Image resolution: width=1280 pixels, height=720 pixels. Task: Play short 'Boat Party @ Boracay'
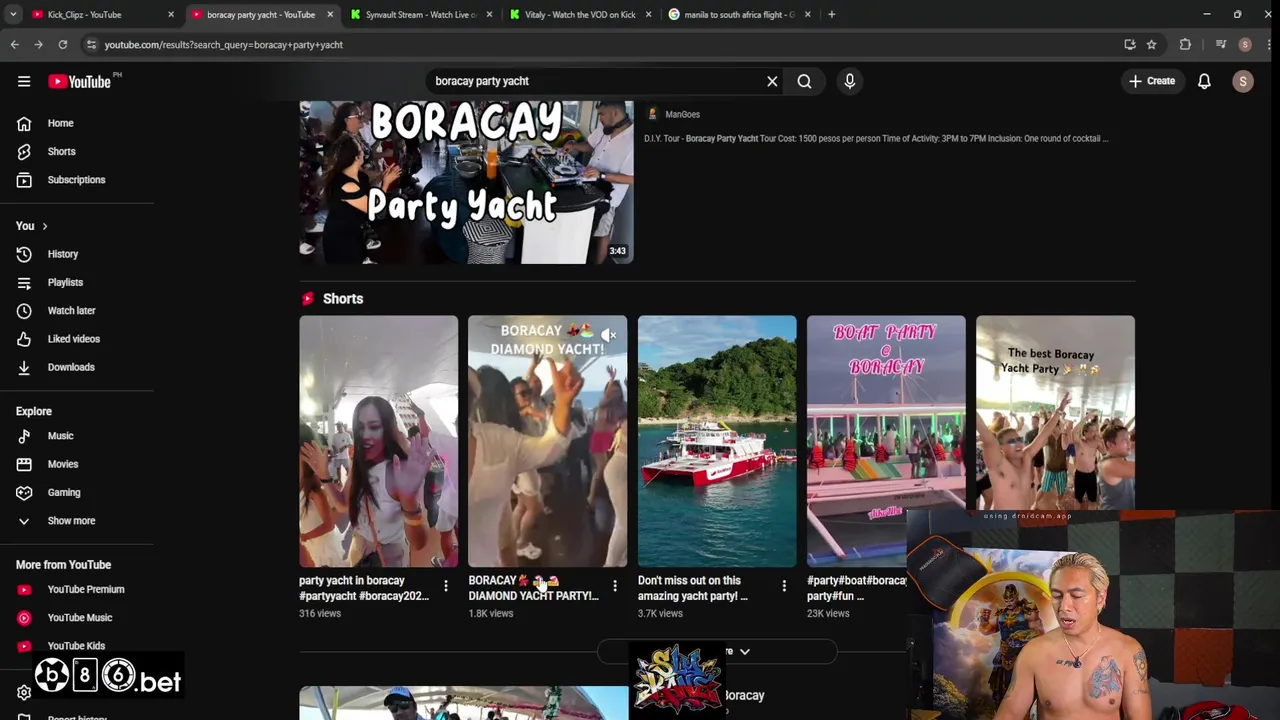click(886, 441)
